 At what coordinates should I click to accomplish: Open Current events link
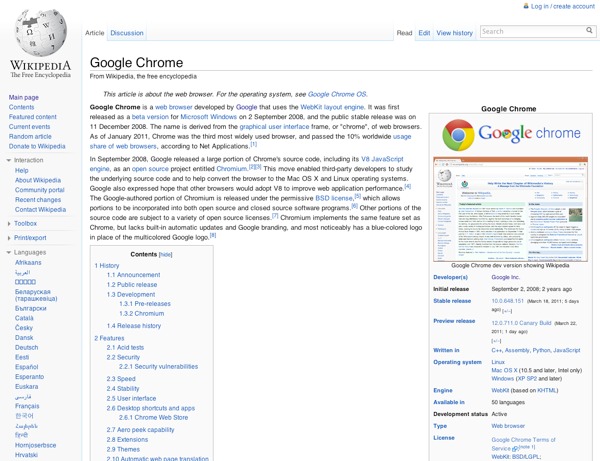[29, 127]
